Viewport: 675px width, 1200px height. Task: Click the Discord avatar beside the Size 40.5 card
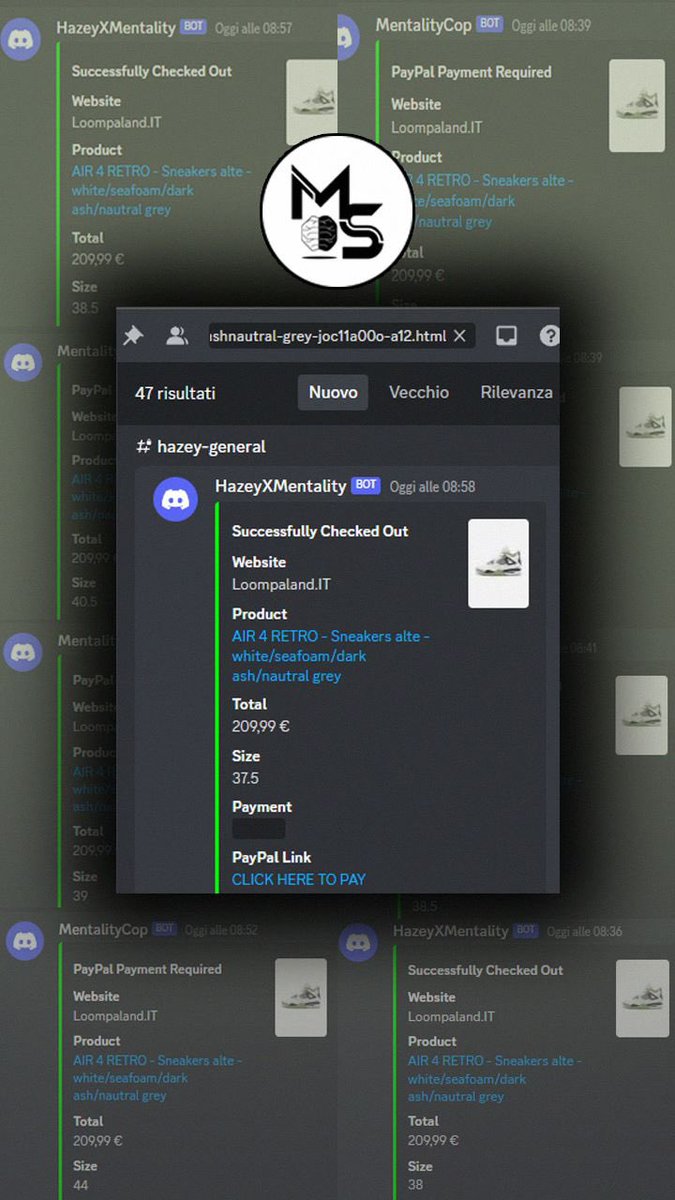point(23,362)
